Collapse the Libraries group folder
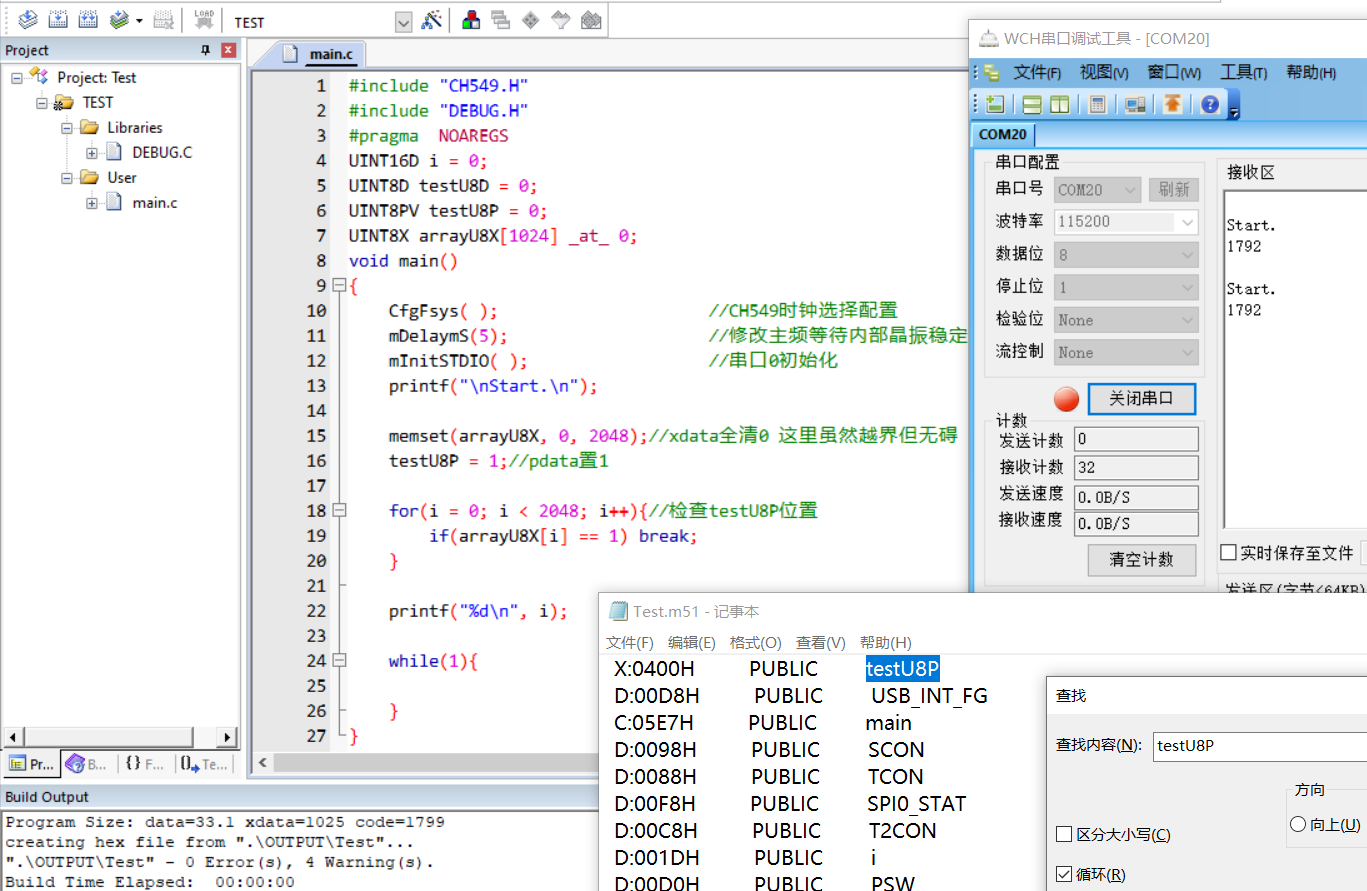This screenshot has height=891, width=1367. [67, 127]
